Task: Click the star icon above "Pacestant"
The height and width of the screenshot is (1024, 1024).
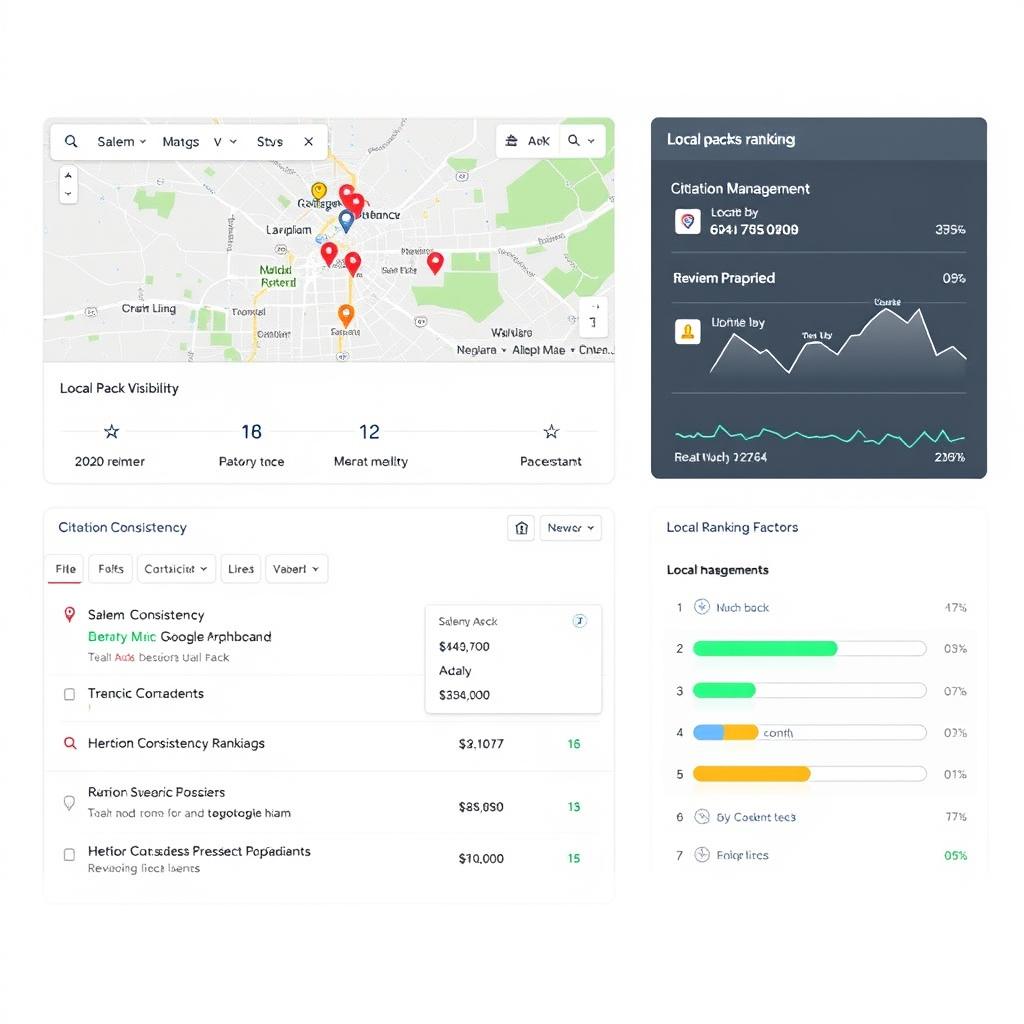Action: point(551,432)
